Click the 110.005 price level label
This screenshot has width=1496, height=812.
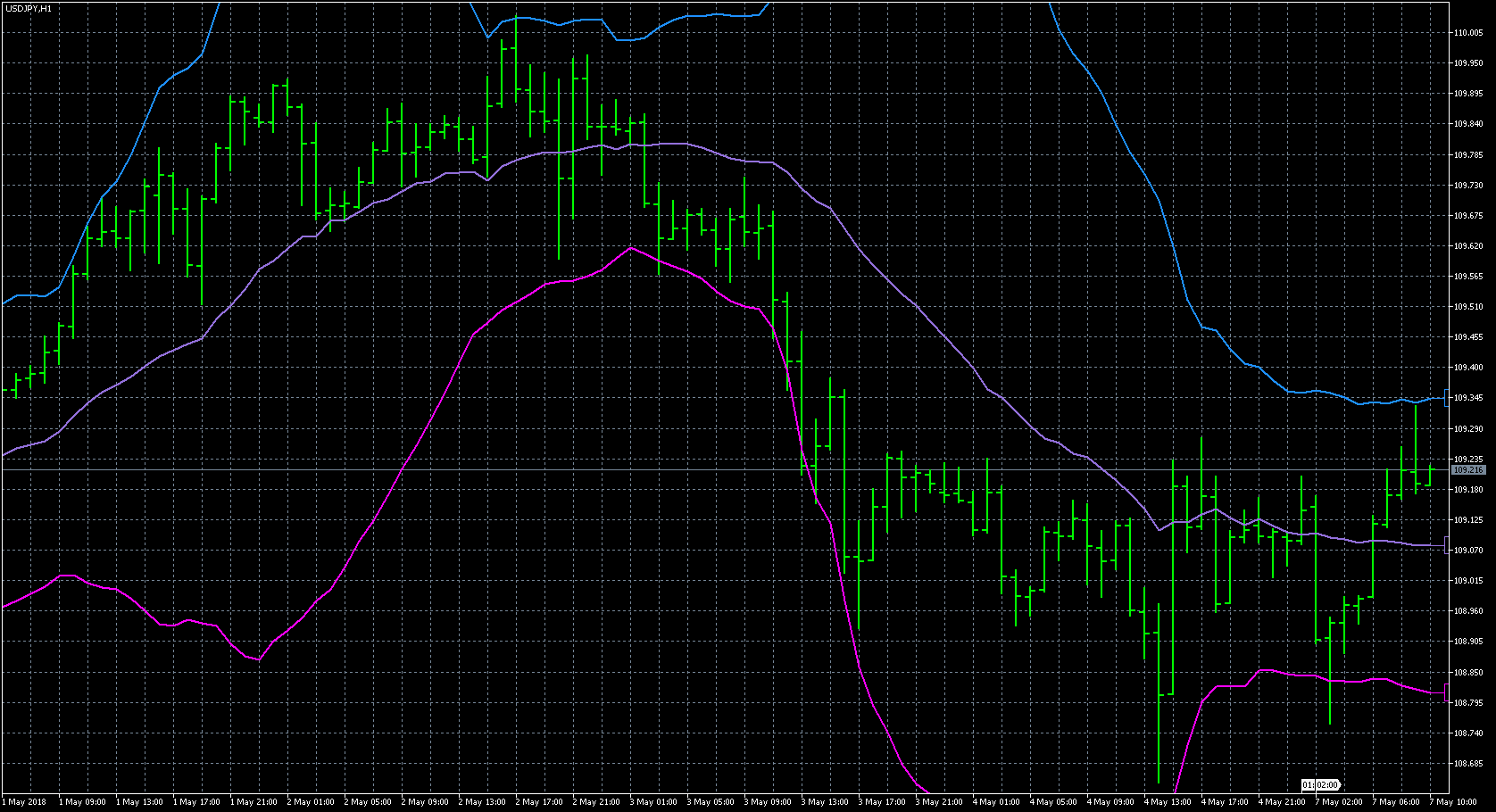[1468, 33]
